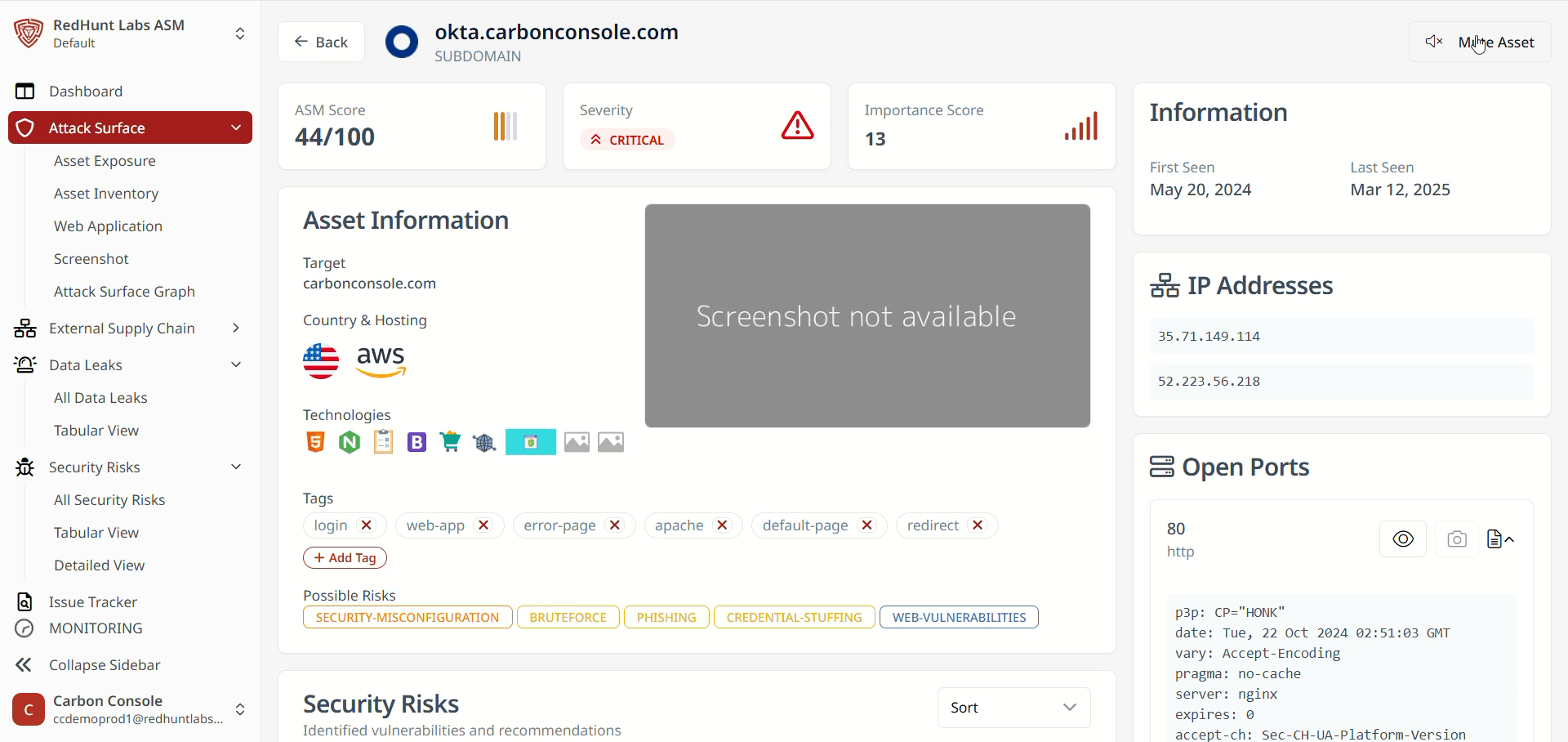
Task: Click the BRUTEFORCE risk badge
Action: coord(568,617)
